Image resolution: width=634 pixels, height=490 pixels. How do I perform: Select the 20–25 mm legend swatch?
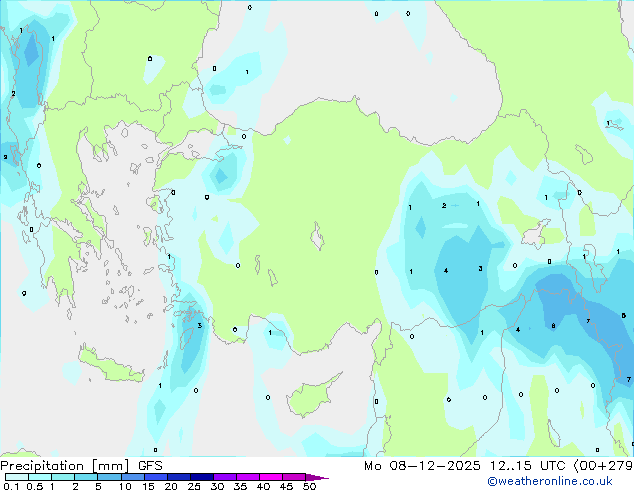coord(179,477)
